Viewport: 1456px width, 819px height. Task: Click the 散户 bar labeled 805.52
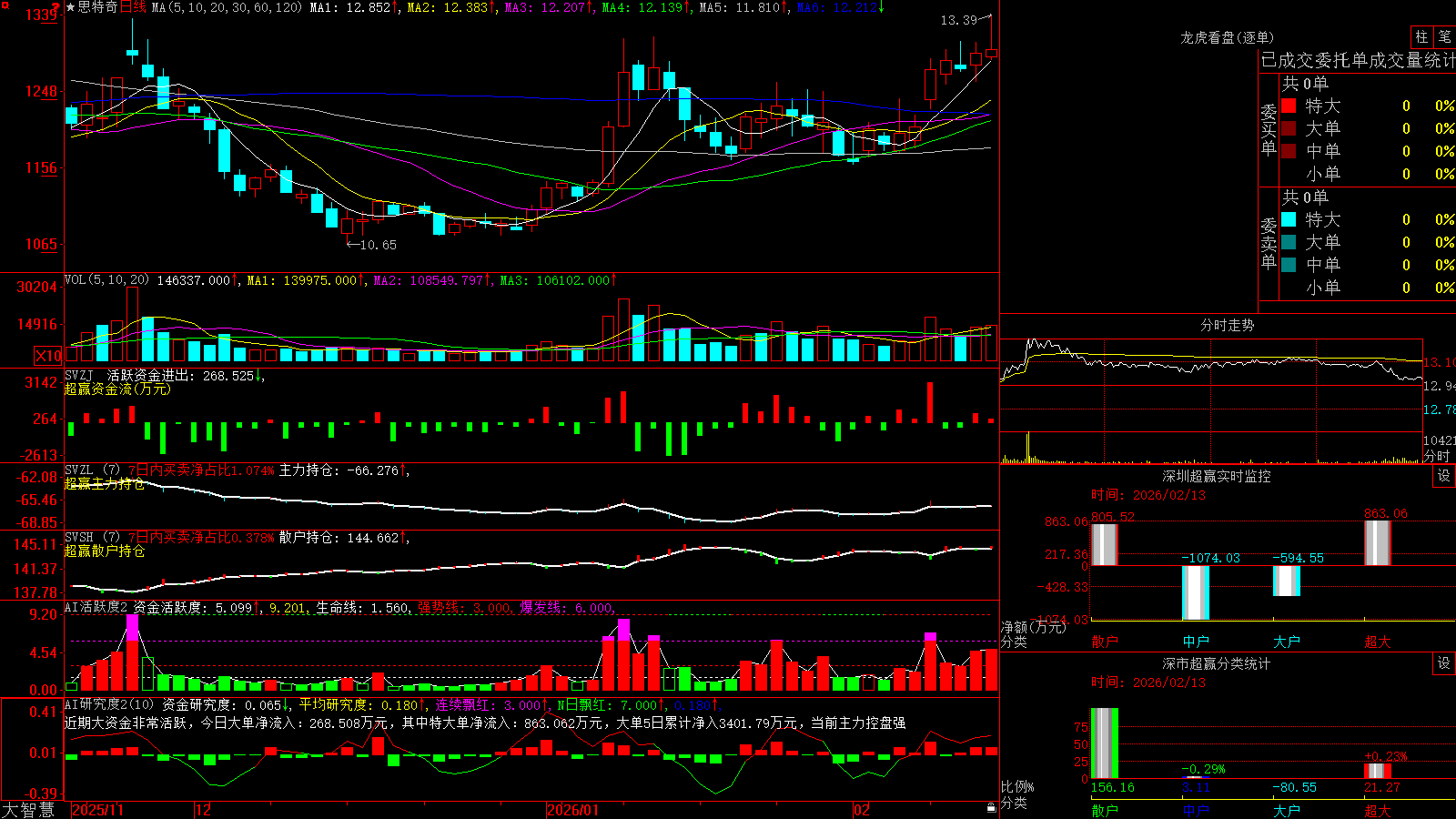click(1104, 544)
